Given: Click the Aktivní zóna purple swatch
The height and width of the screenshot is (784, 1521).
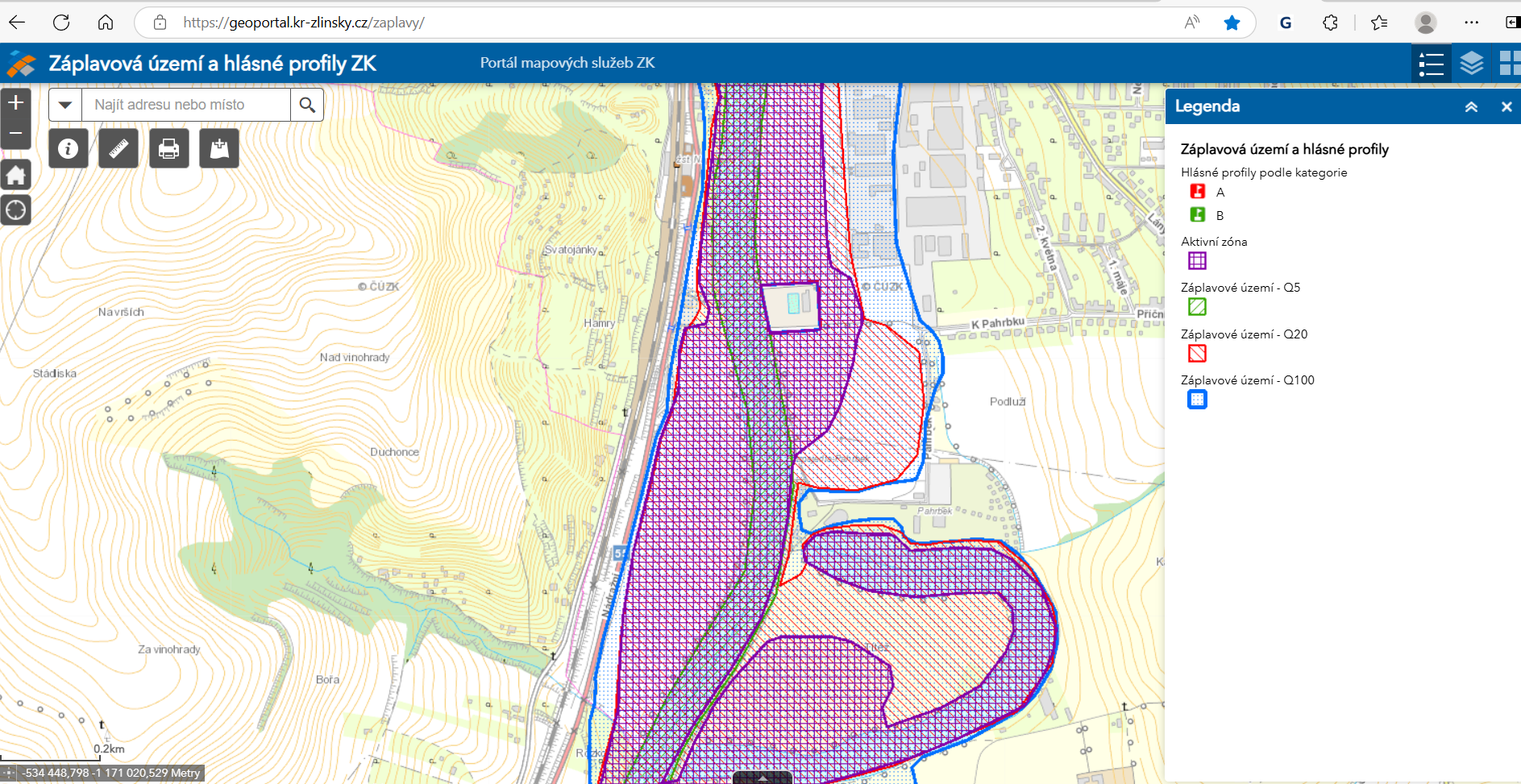Looking at the screenshot, I should click(1197, 261).
